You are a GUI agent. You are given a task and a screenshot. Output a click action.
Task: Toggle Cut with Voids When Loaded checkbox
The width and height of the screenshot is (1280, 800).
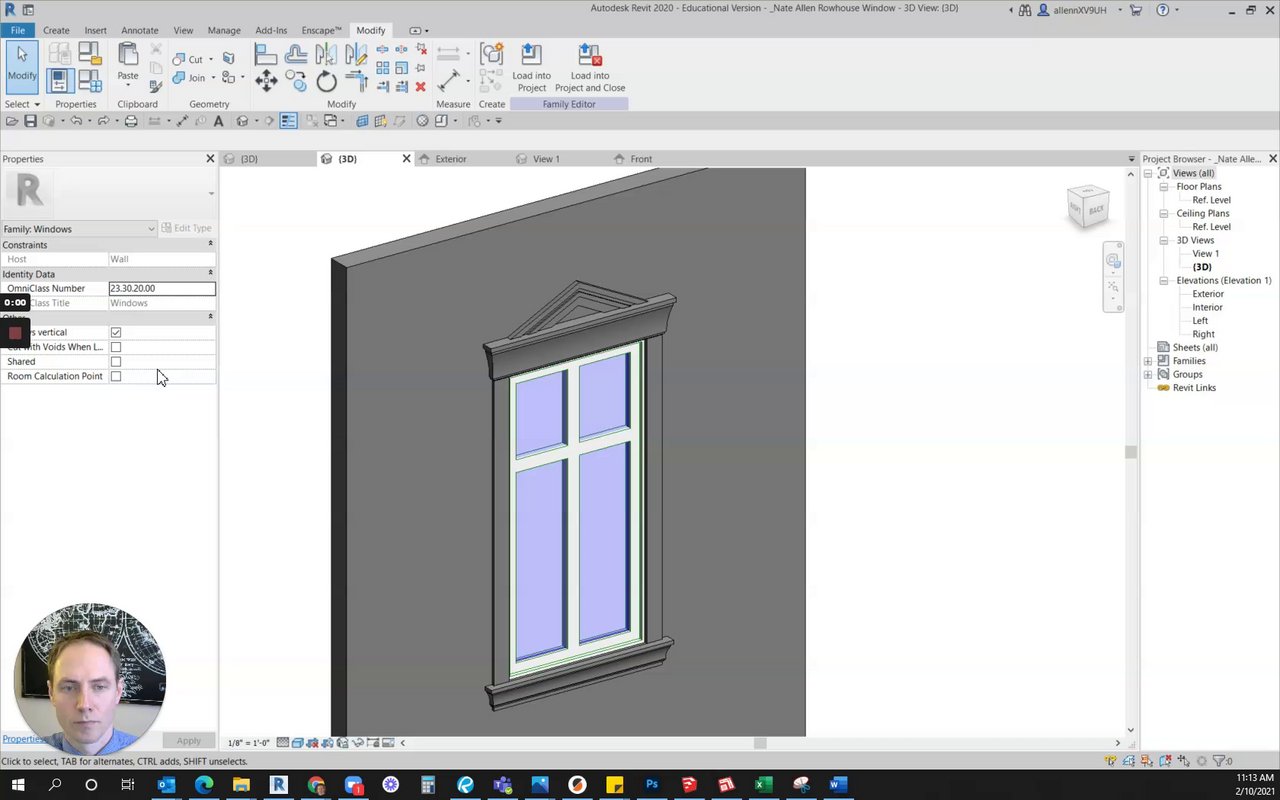[116, 347]
